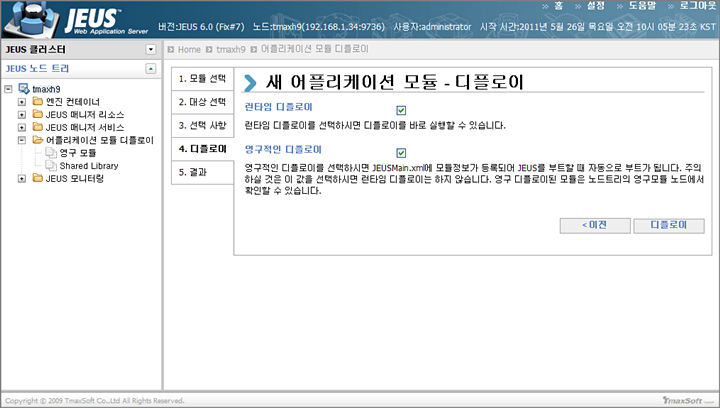720x408 pixels.
Task: Click the JEUS 노드 트리 panel title
Action: [37, 68]
